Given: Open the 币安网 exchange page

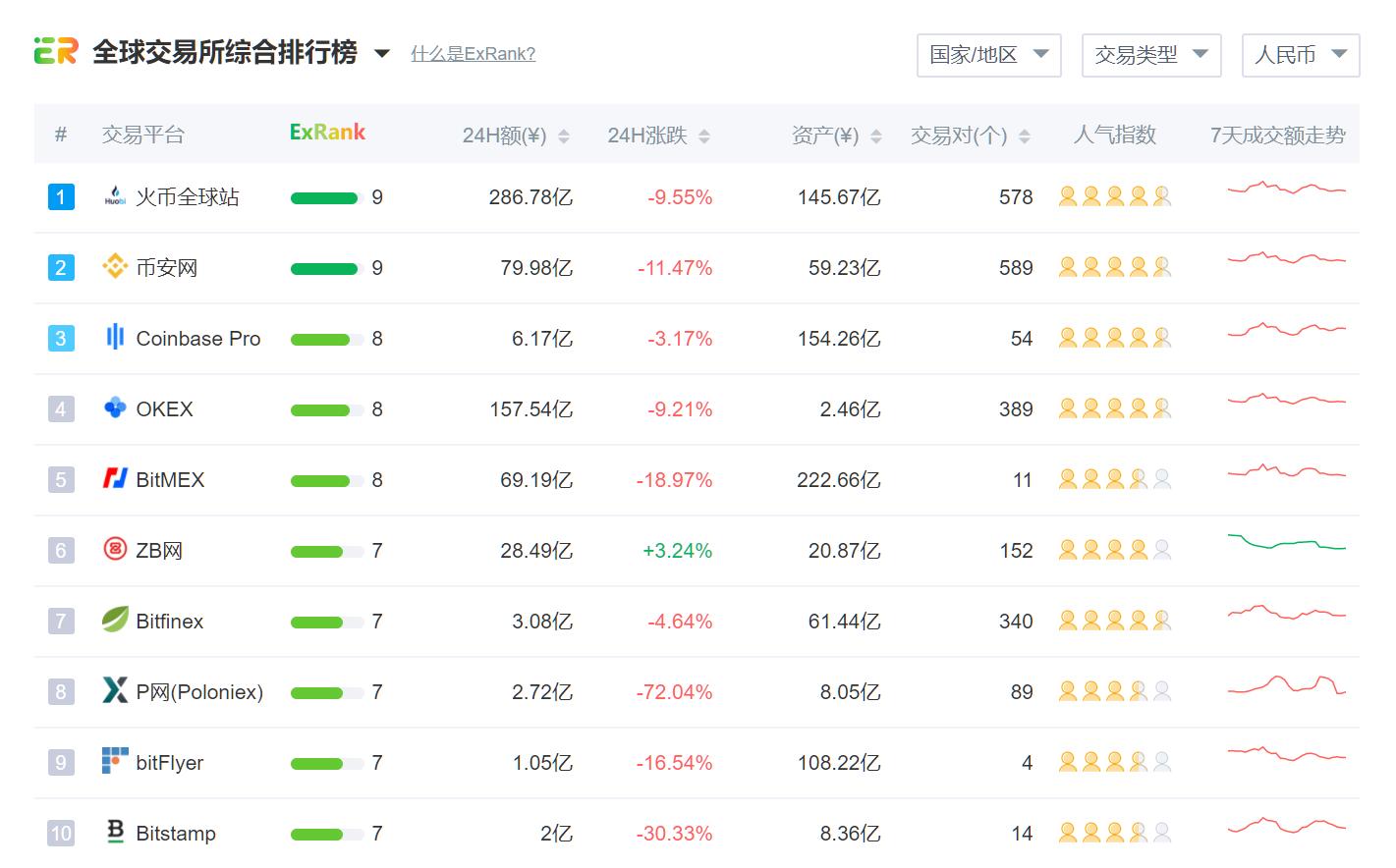Looking at the screenshot, I should click(167, 268).
